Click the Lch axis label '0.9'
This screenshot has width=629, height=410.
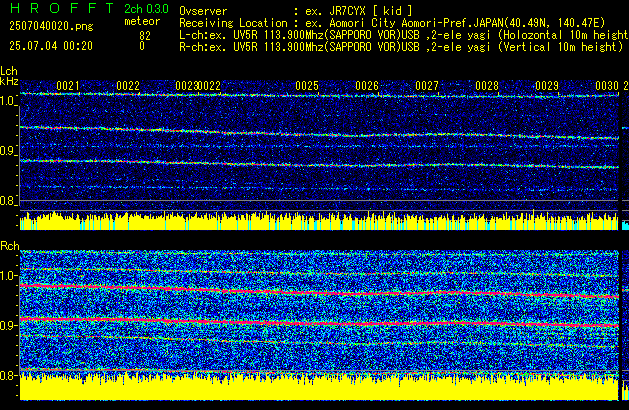[x=8, y=151]
